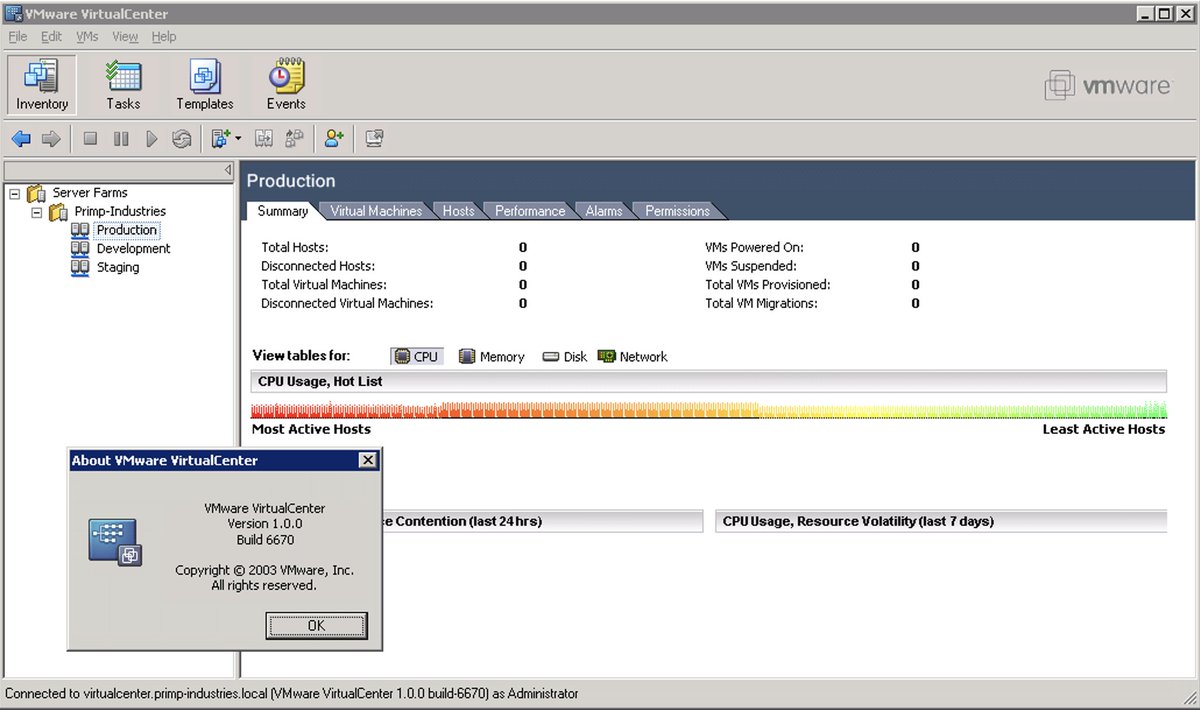Collapse the Server Farms tree node
Screen dimensions: 1200x710
click(x=15, y=193)
